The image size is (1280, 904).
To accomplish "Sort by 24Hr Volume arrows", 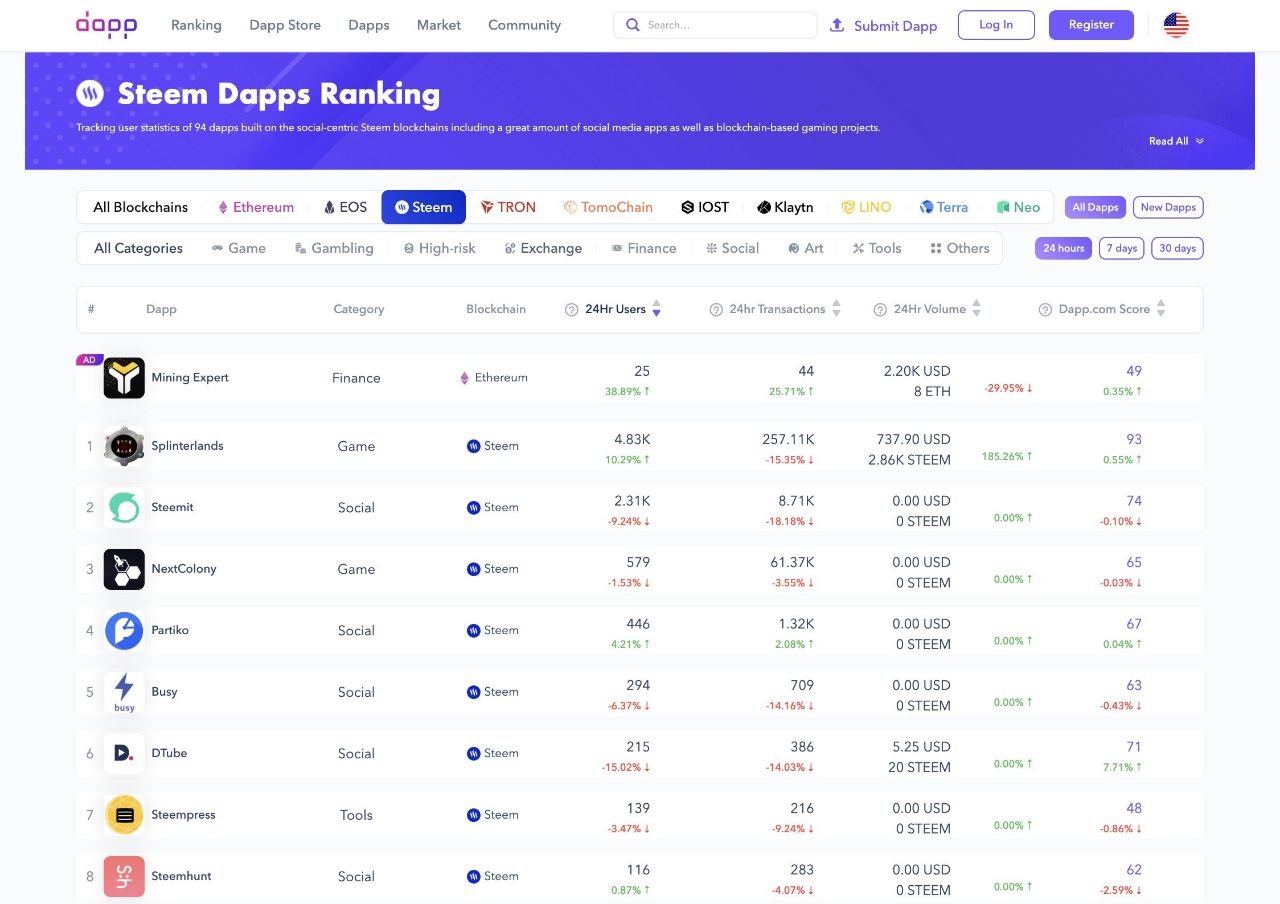I will 976,309.
